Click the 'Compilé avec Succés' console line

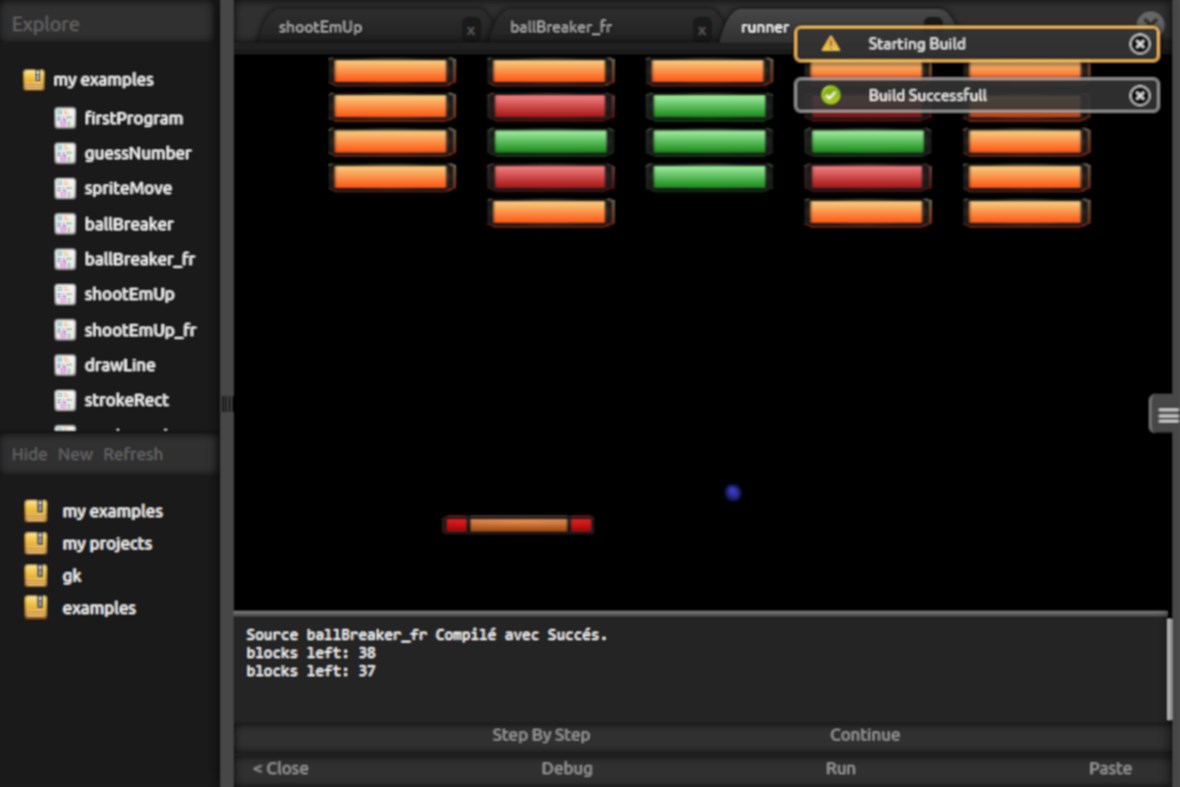tap(427, 635)
